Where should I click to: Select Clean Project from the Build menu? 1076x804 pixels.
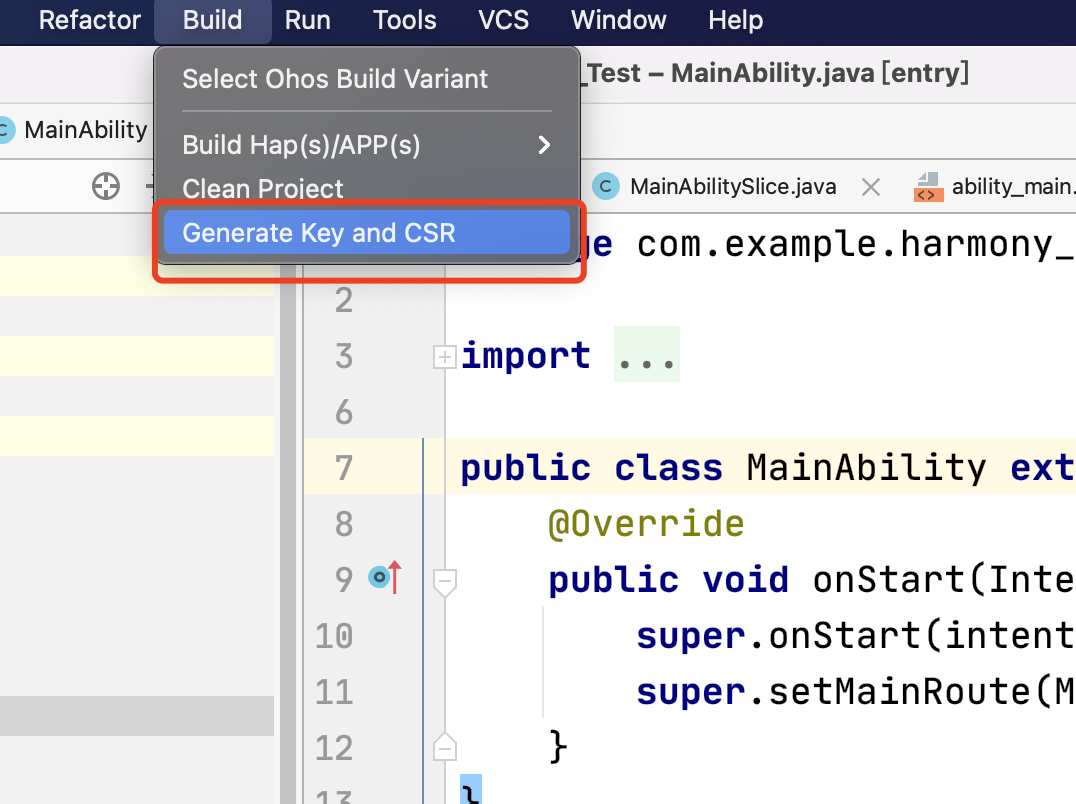tap(263, 189)
